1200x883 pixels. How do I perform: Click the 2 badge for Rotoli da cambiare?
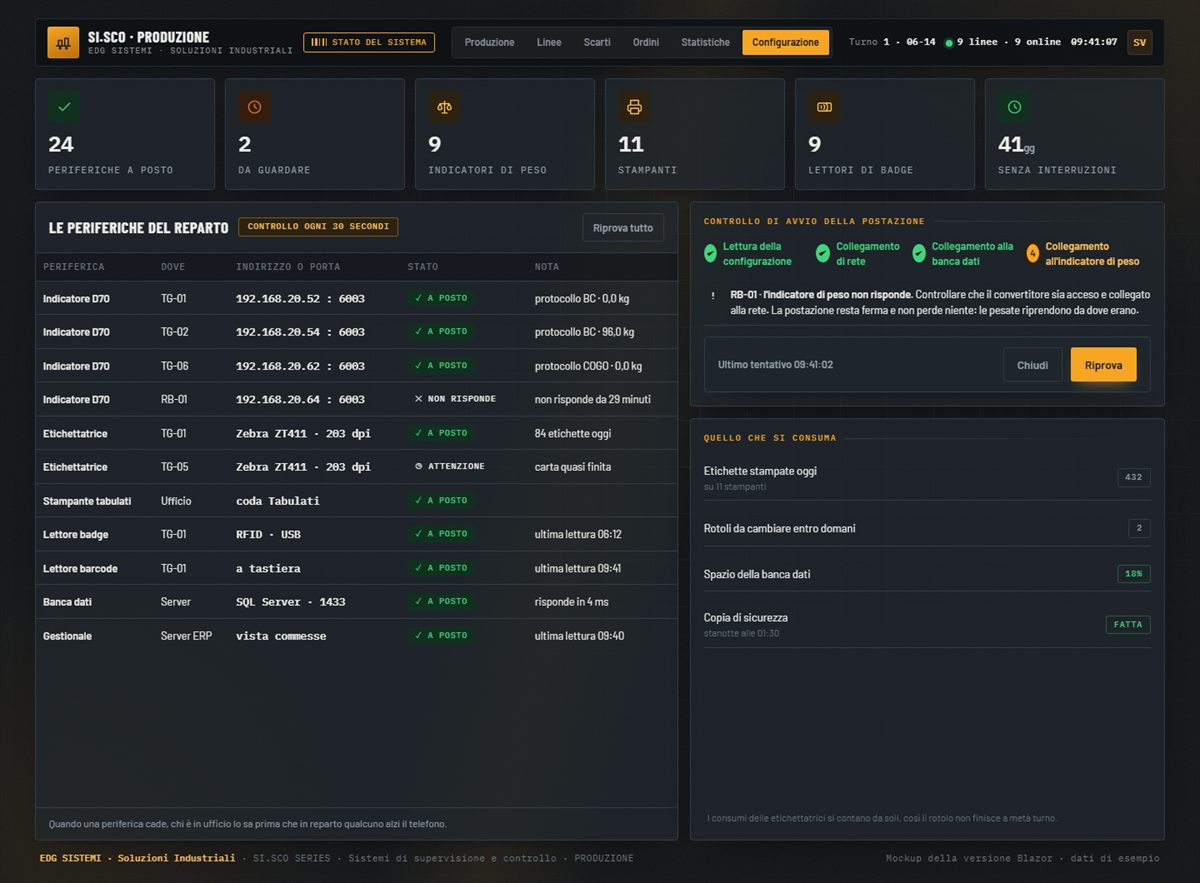pos(1139,528)
